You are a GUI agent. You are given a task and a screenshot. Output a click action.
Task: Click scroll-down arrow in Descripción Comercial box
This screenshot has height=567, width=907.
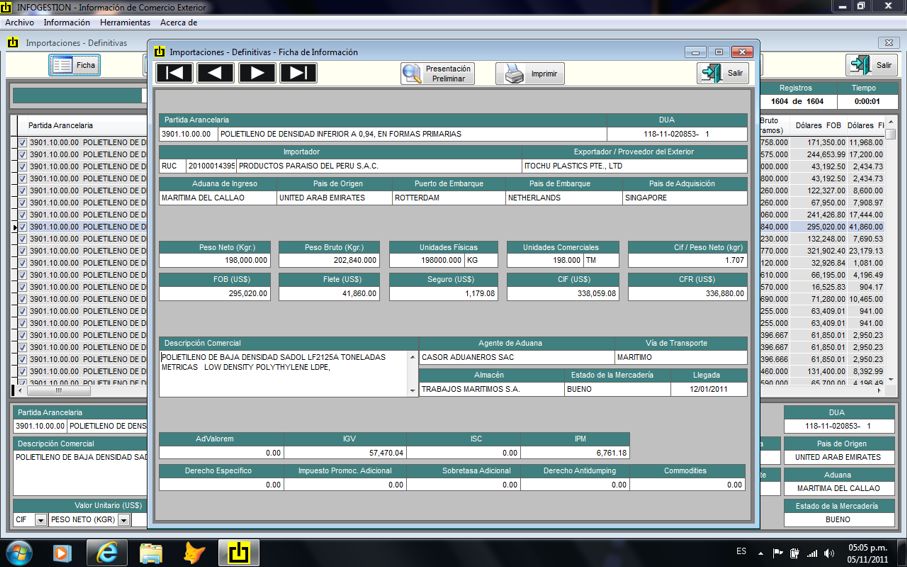coord(412,389)
